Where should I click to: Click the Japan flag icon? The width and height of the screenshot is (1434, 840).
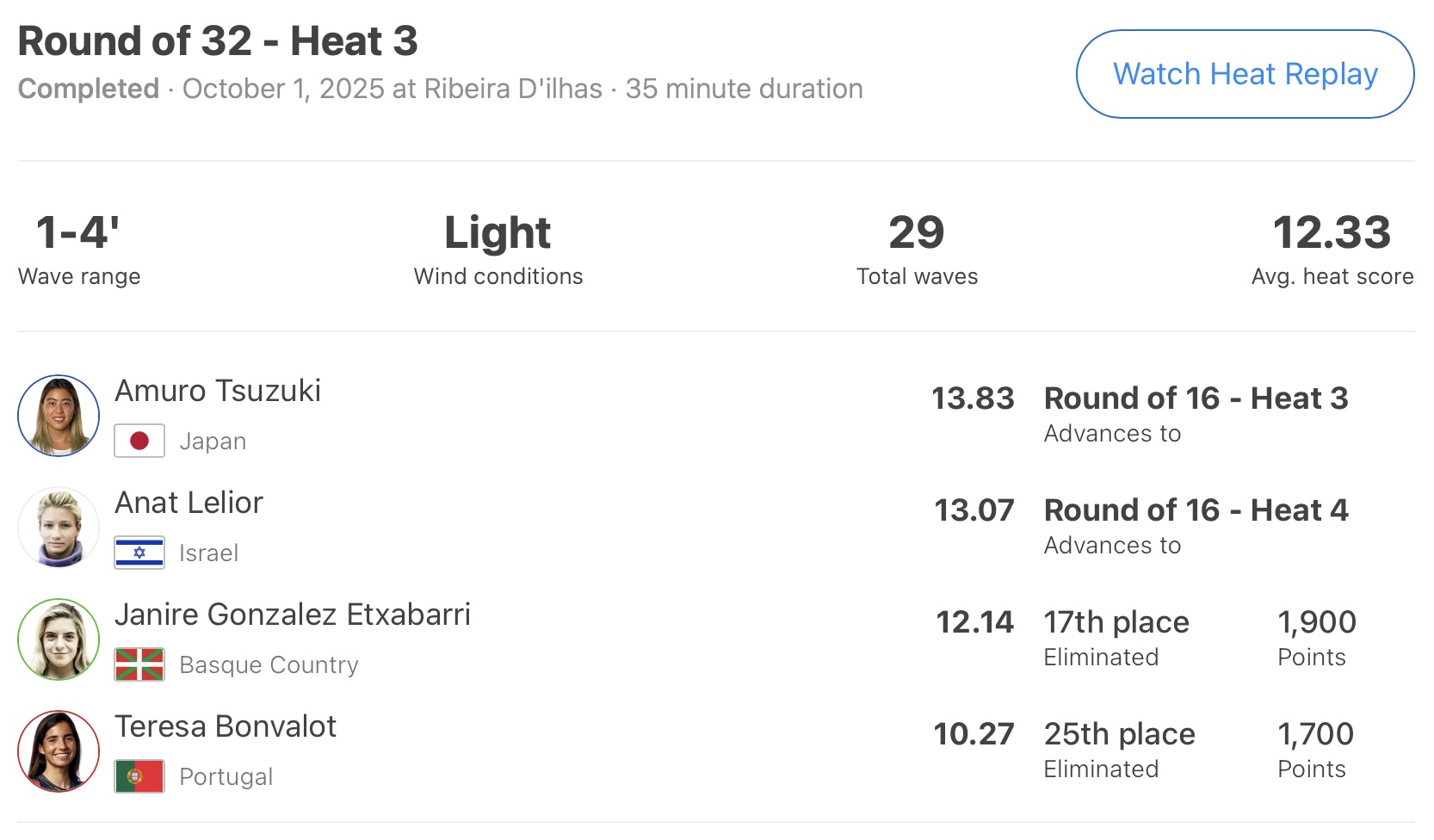point(139,442)
